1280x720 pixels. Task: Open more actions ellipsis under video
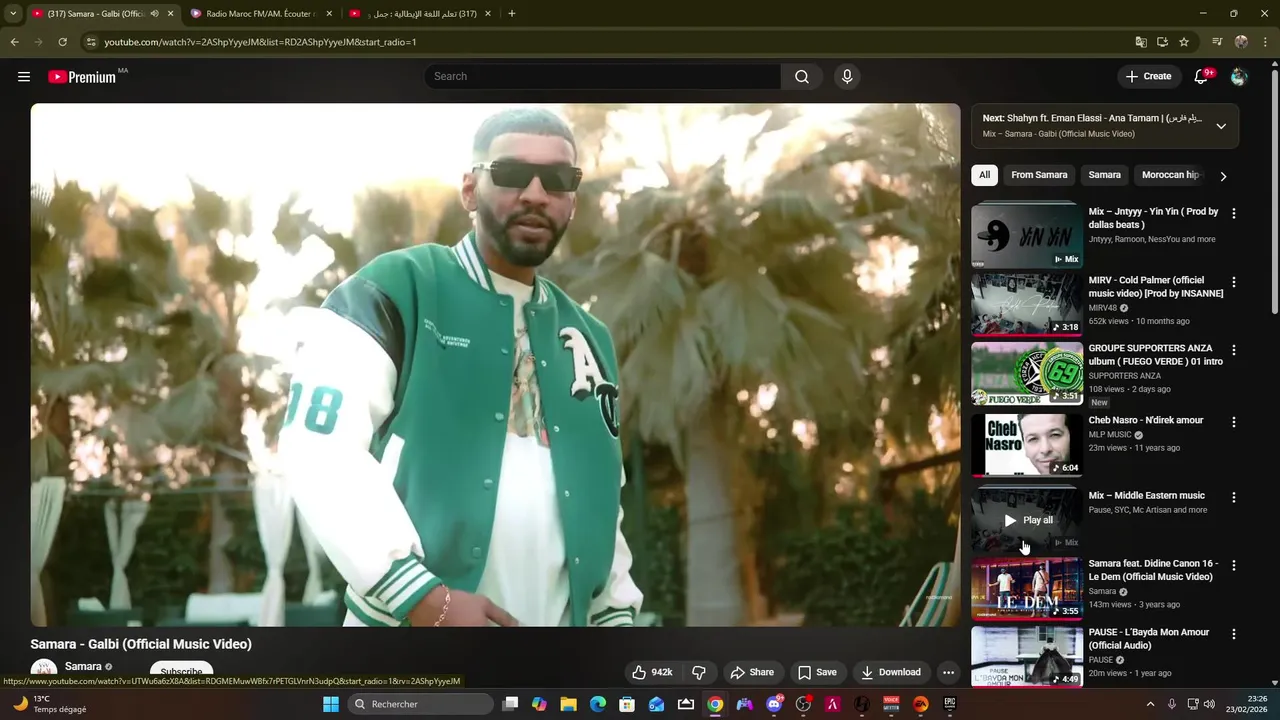point(948,672)
